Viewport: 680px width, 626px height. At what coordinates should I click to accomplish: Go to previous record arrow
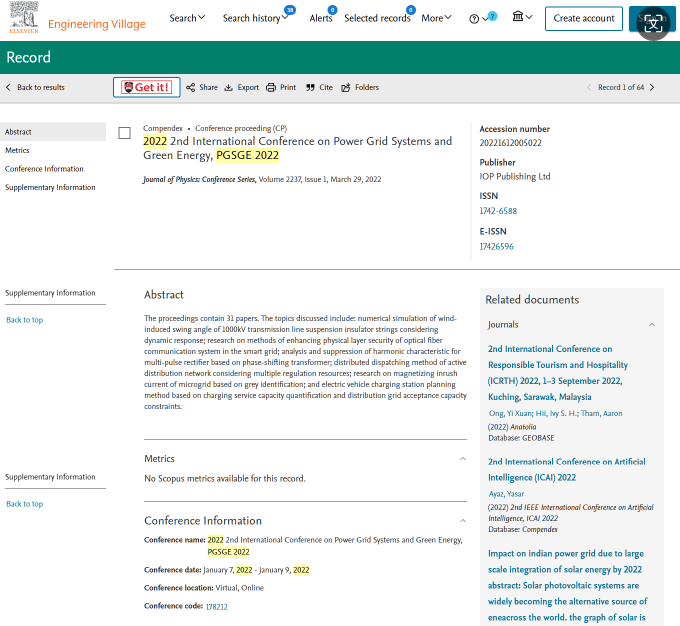coord(589,87)
